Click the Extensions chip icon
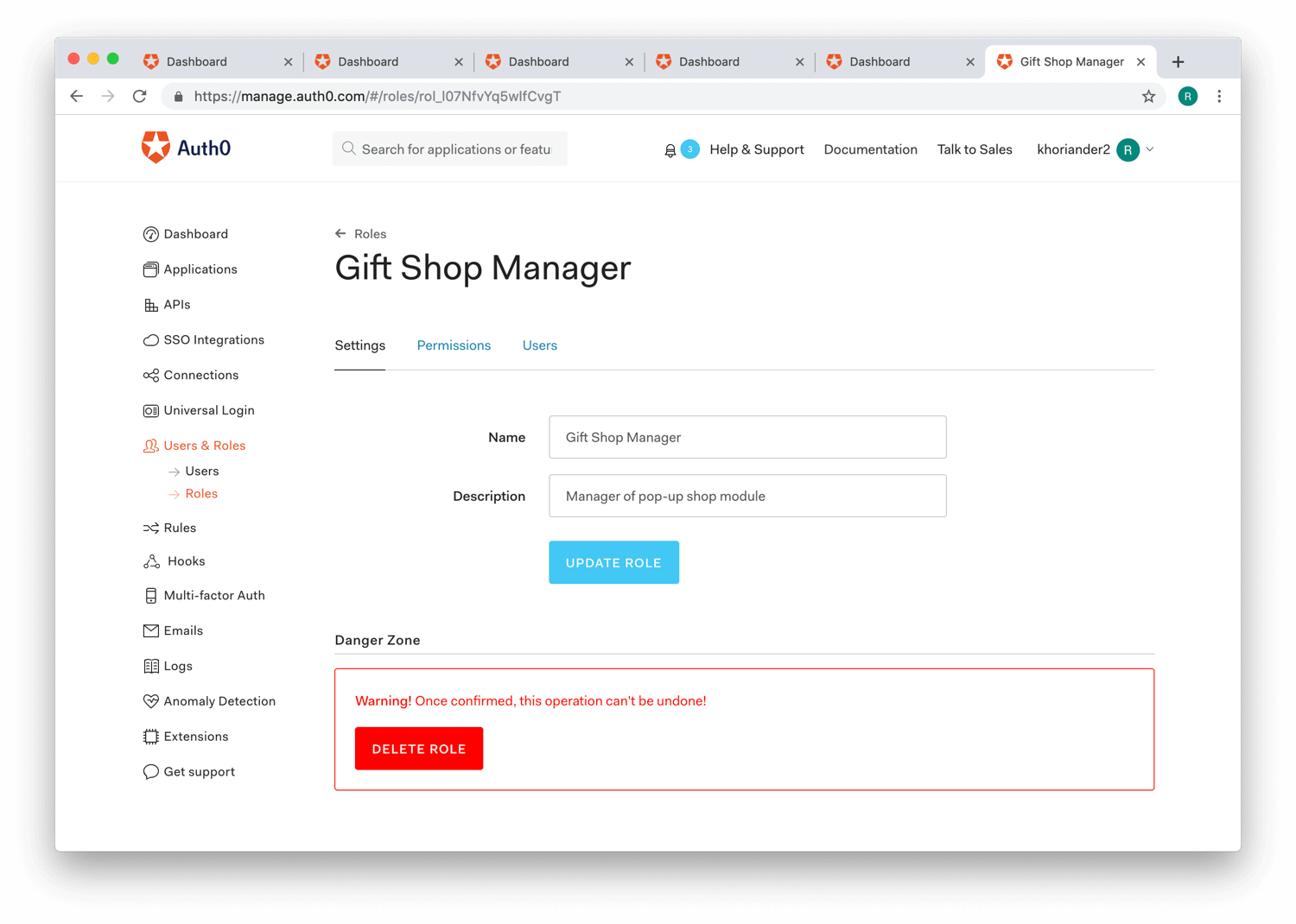 click(150, 737)
